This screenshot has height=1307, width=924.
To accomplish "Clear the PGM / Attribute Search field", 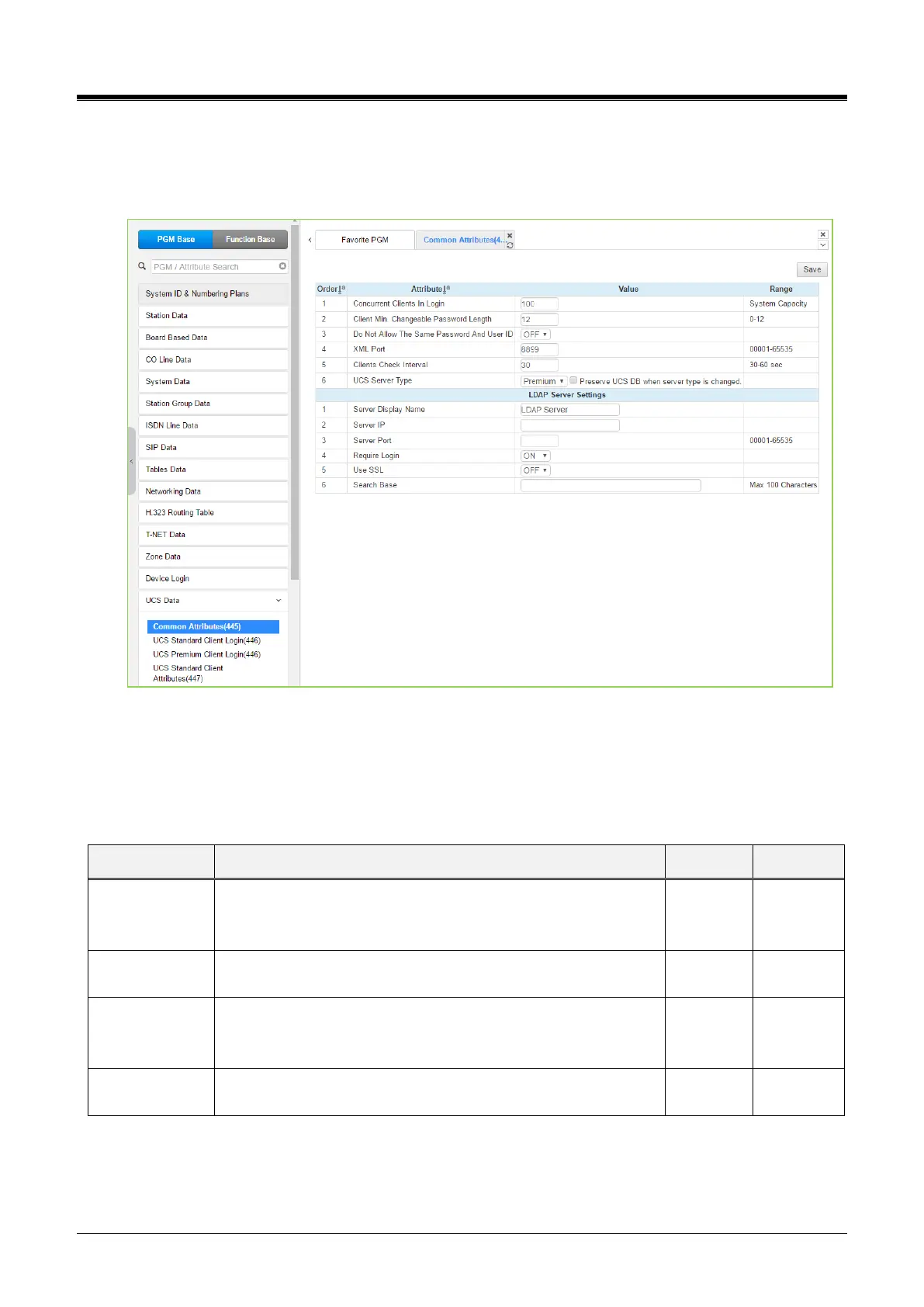I will pyautogui.click(x=282, y=266).
